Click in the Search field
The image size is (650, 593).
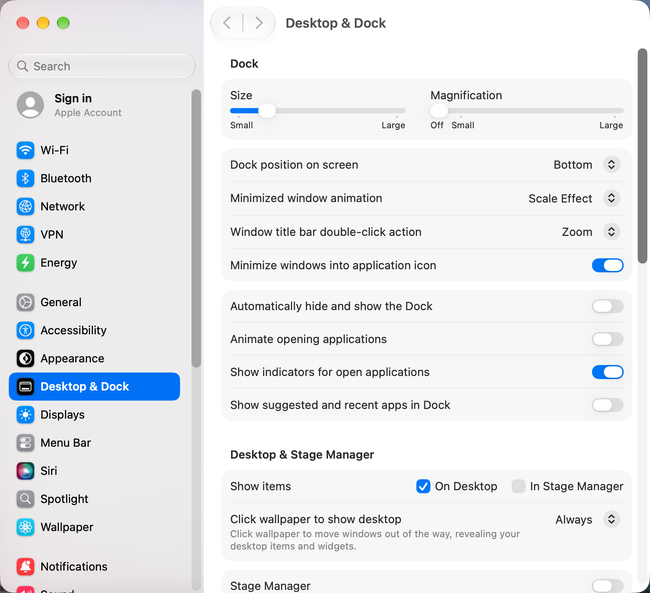click(x=102, y=66)
